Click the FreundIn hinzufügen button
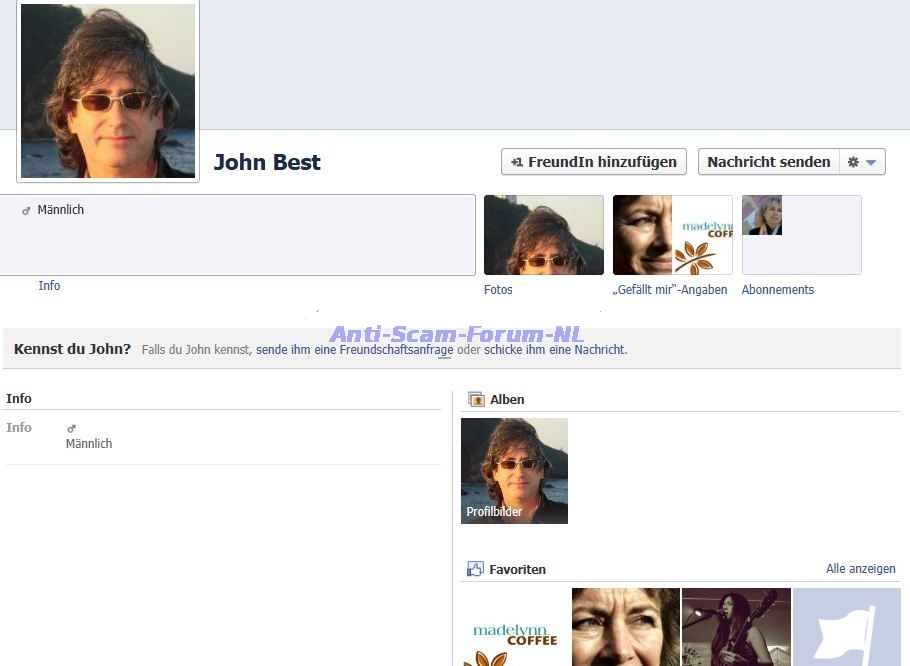 (x=593, y=162)
